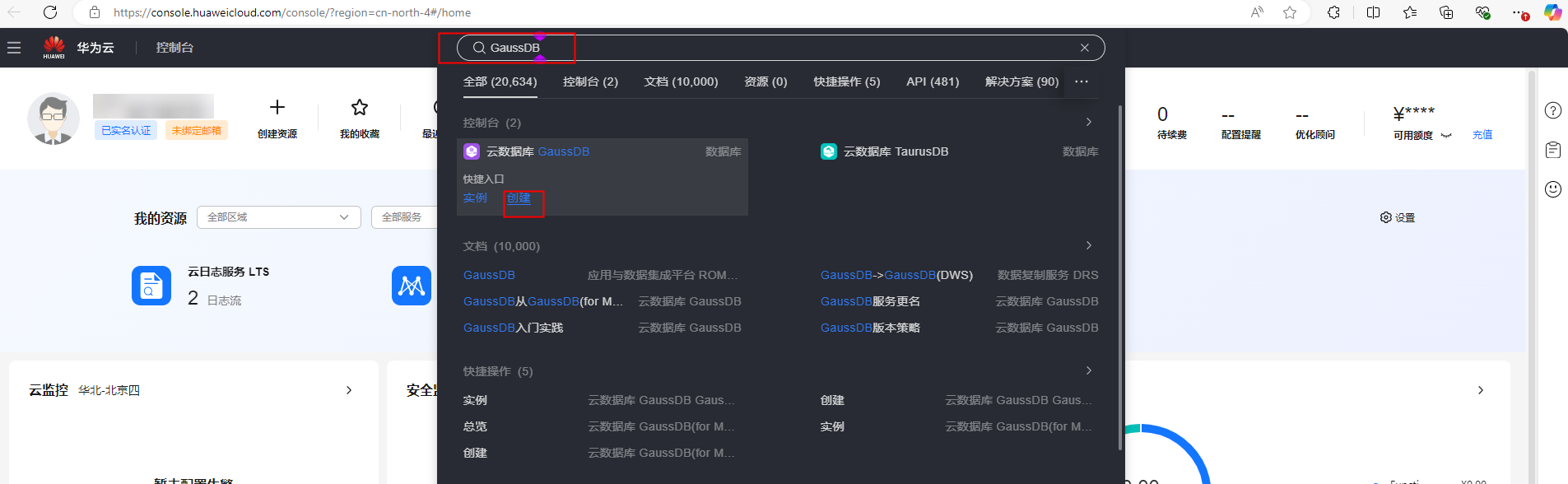Click the site info lock icon
Screen dimensions: 1568x484
[x=95, y=12]
